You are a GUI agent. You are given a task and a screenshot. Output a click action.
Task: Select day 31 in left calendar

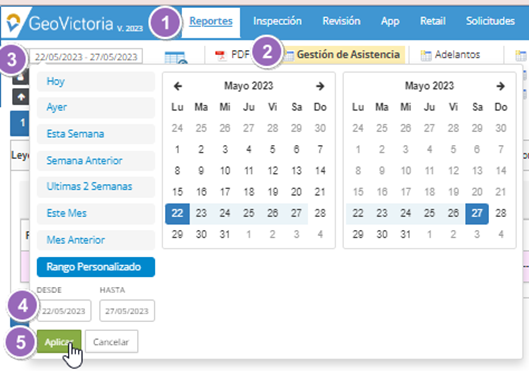225,234
